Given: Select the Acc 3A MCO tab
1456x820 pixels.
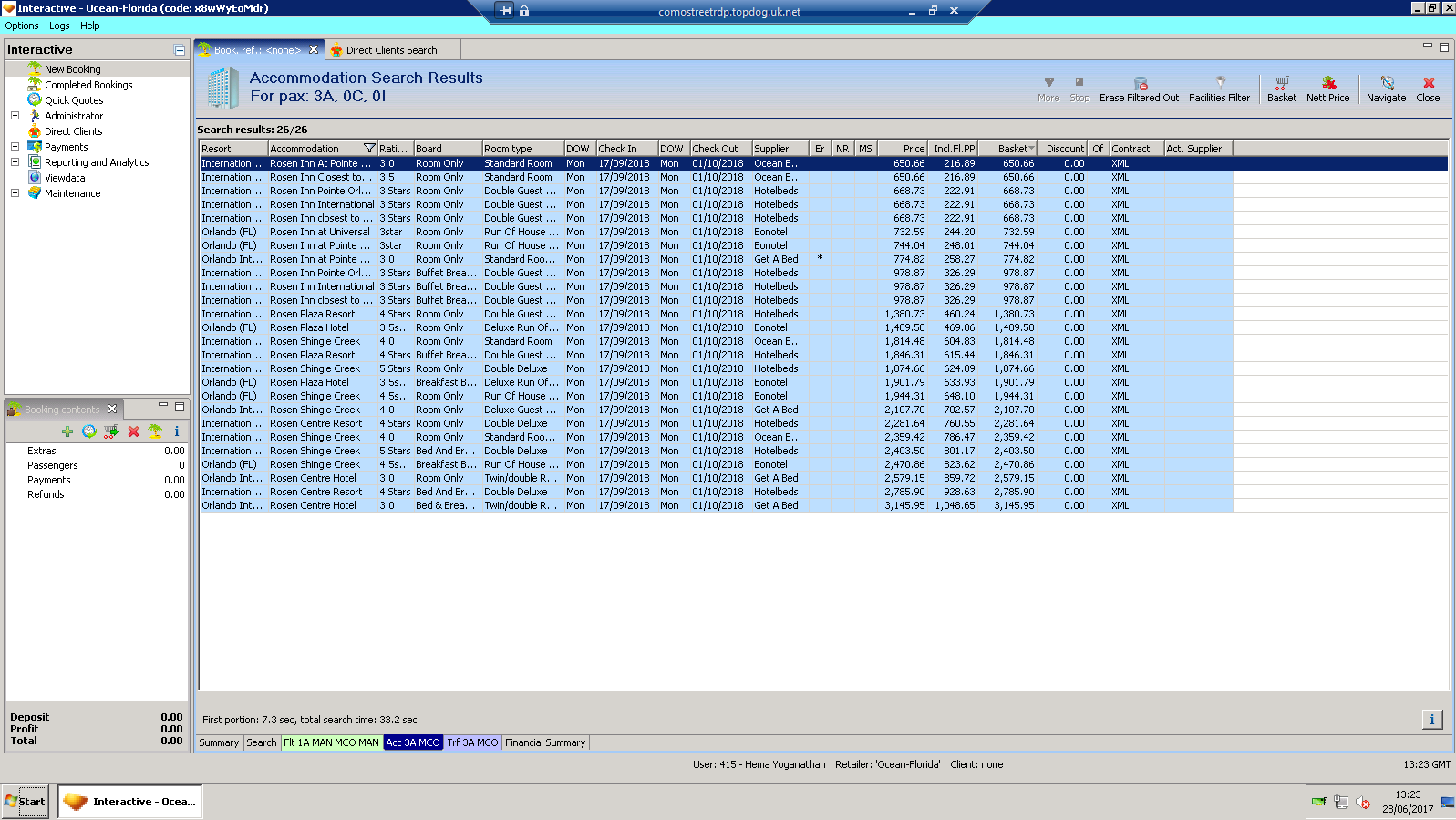Looking at the screenshot, I should point(413,743).
